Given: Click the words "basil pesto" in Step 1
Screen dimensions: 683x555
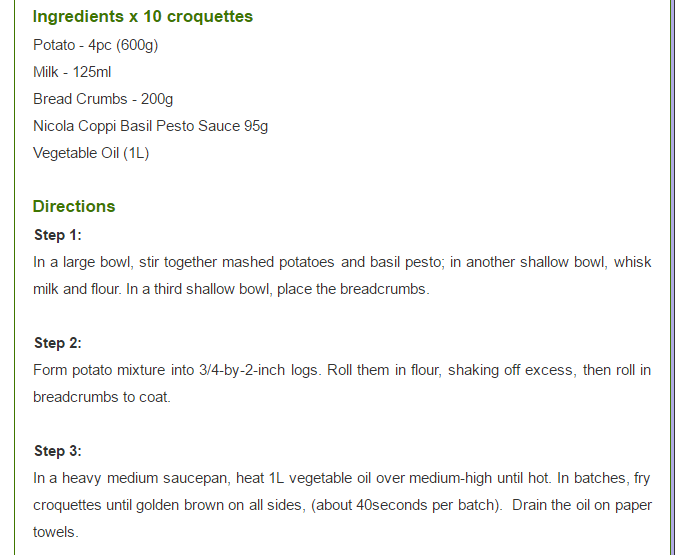Looking at the screenshot, I should pyautogui.click(x=404, y=262).
